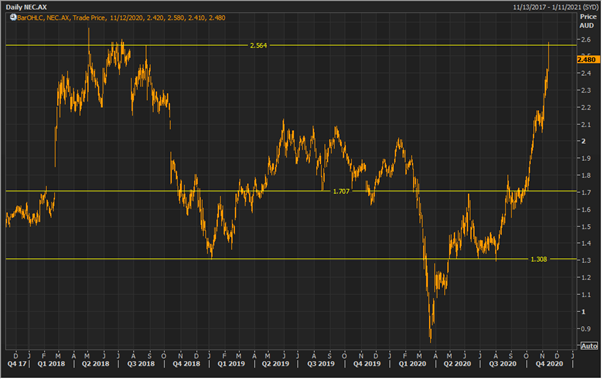Select the 2.564 resistance line label
Image resolution: width=602 pixels, height=379 pixels.
(258, 45)
